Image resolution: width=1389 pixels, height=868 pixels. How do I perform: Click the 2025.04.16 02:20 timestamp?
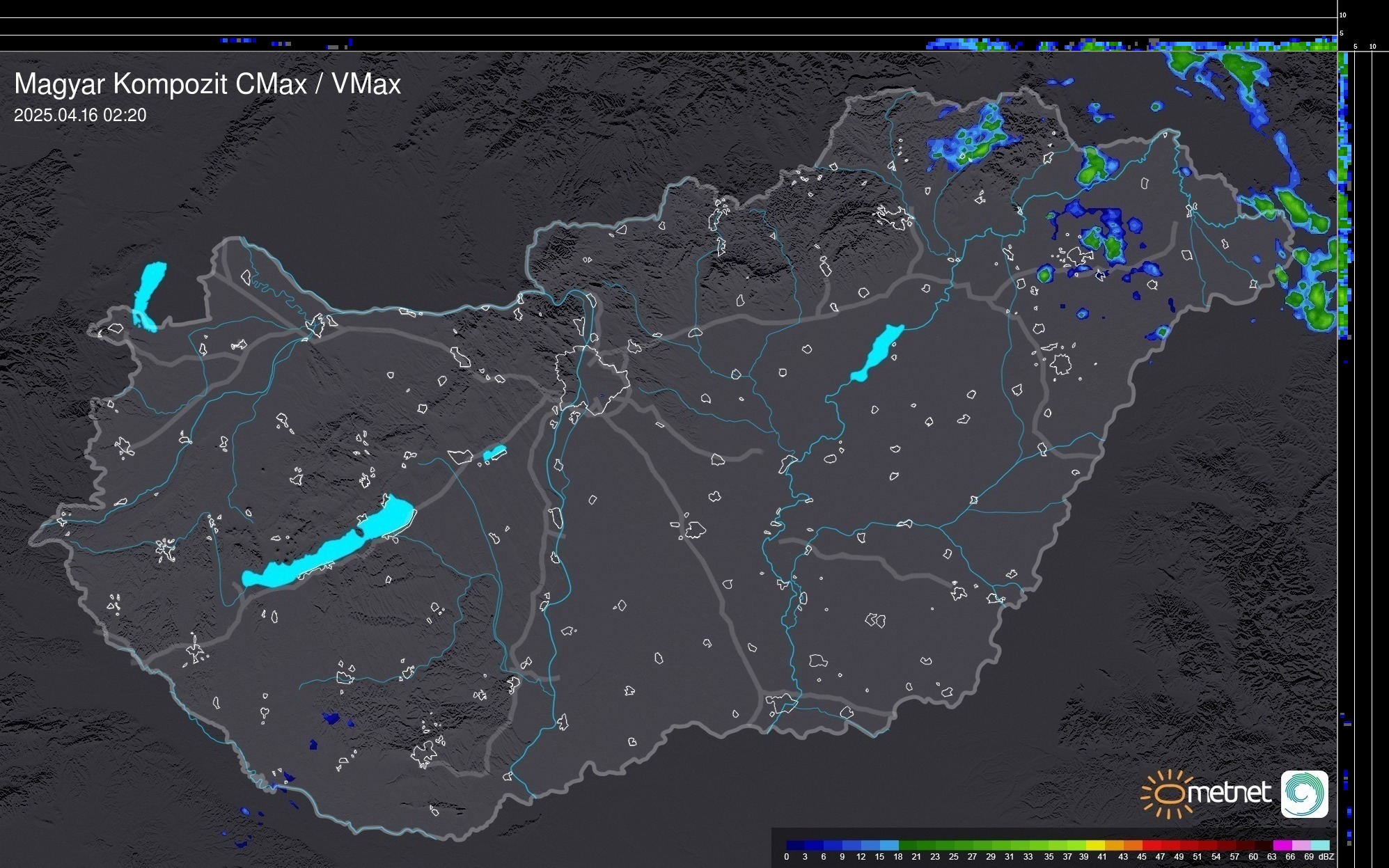[80, 115]
